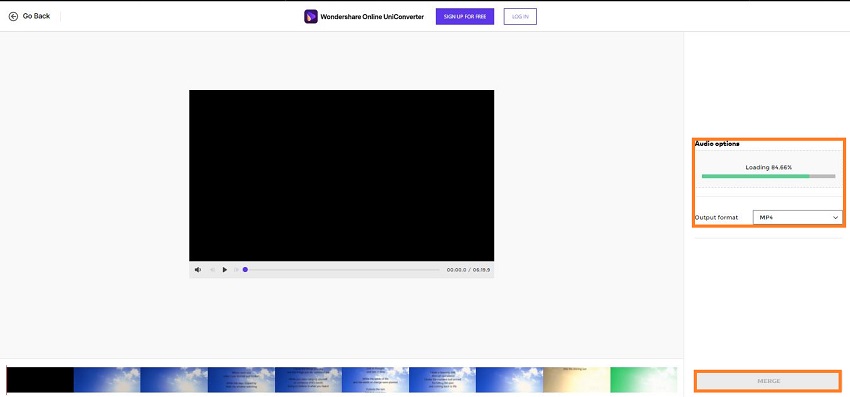Click the dropdown chevron beside MP4
Image resolution: width=850 pixels, height=397 pixels.
point(835,217)
